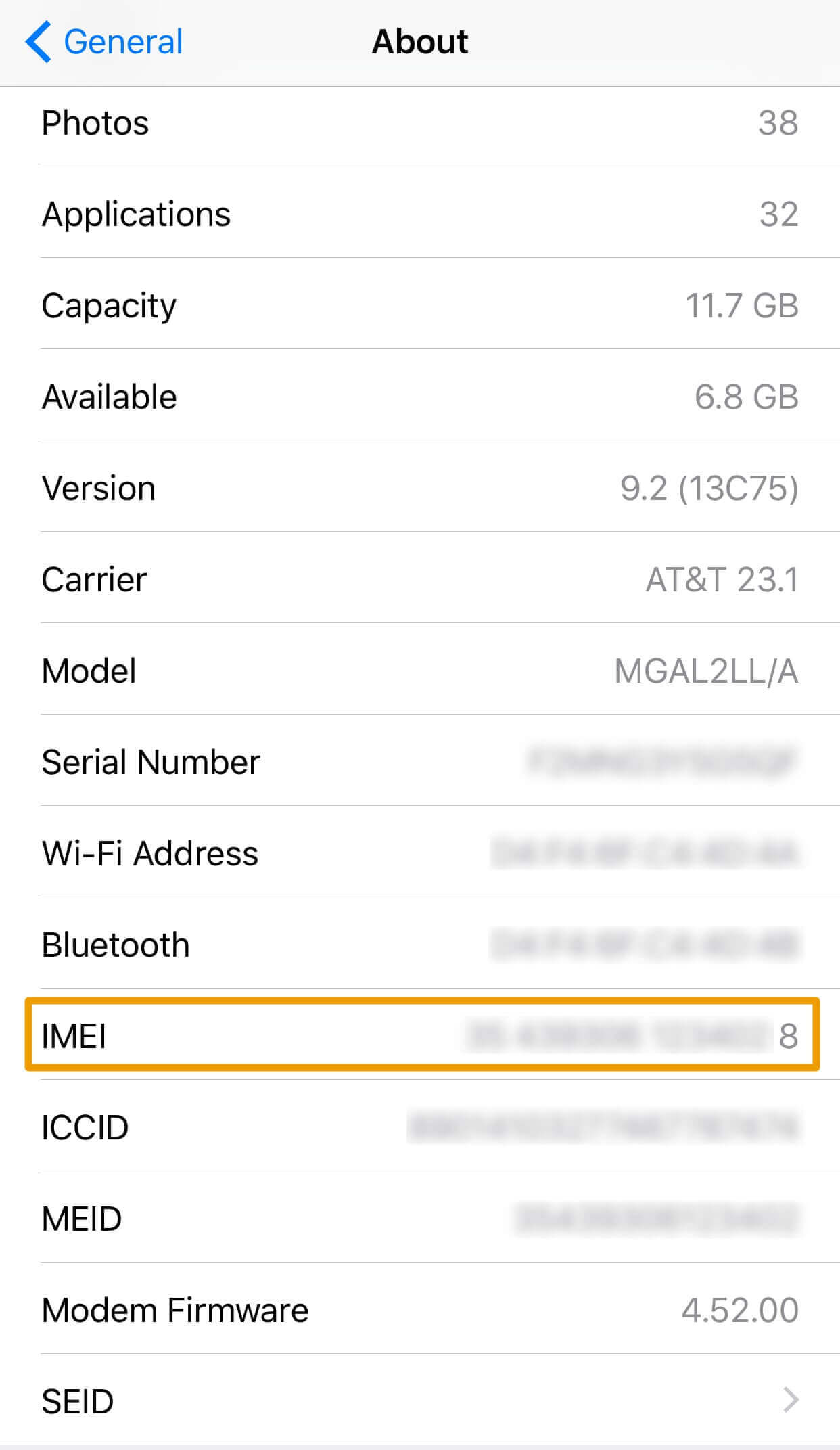This screenshot has width=840, height=1450.
Task: Tap the IMEI row
Action: coord(420,1035)
